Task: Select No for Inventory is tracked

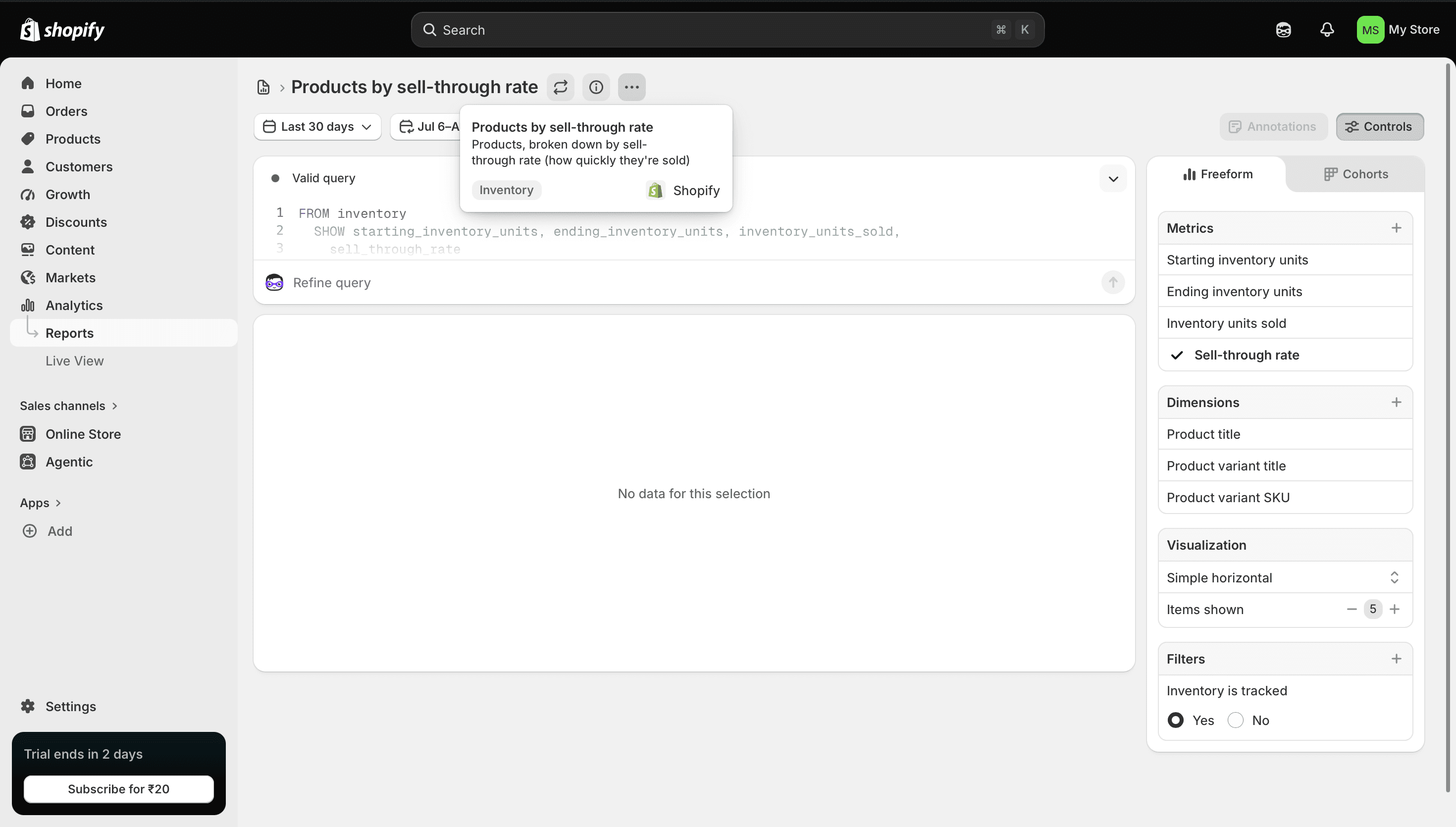Action: [x=1235, y=720]
